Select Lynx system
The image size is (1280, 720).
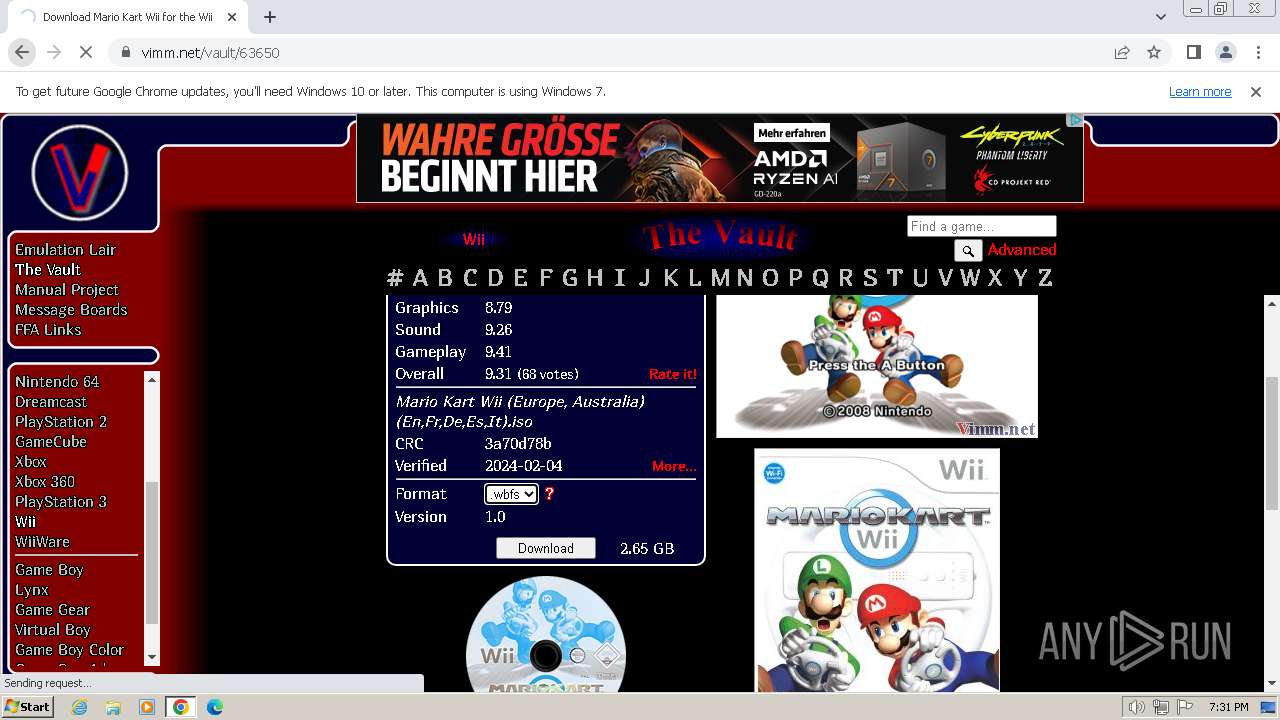32,590
